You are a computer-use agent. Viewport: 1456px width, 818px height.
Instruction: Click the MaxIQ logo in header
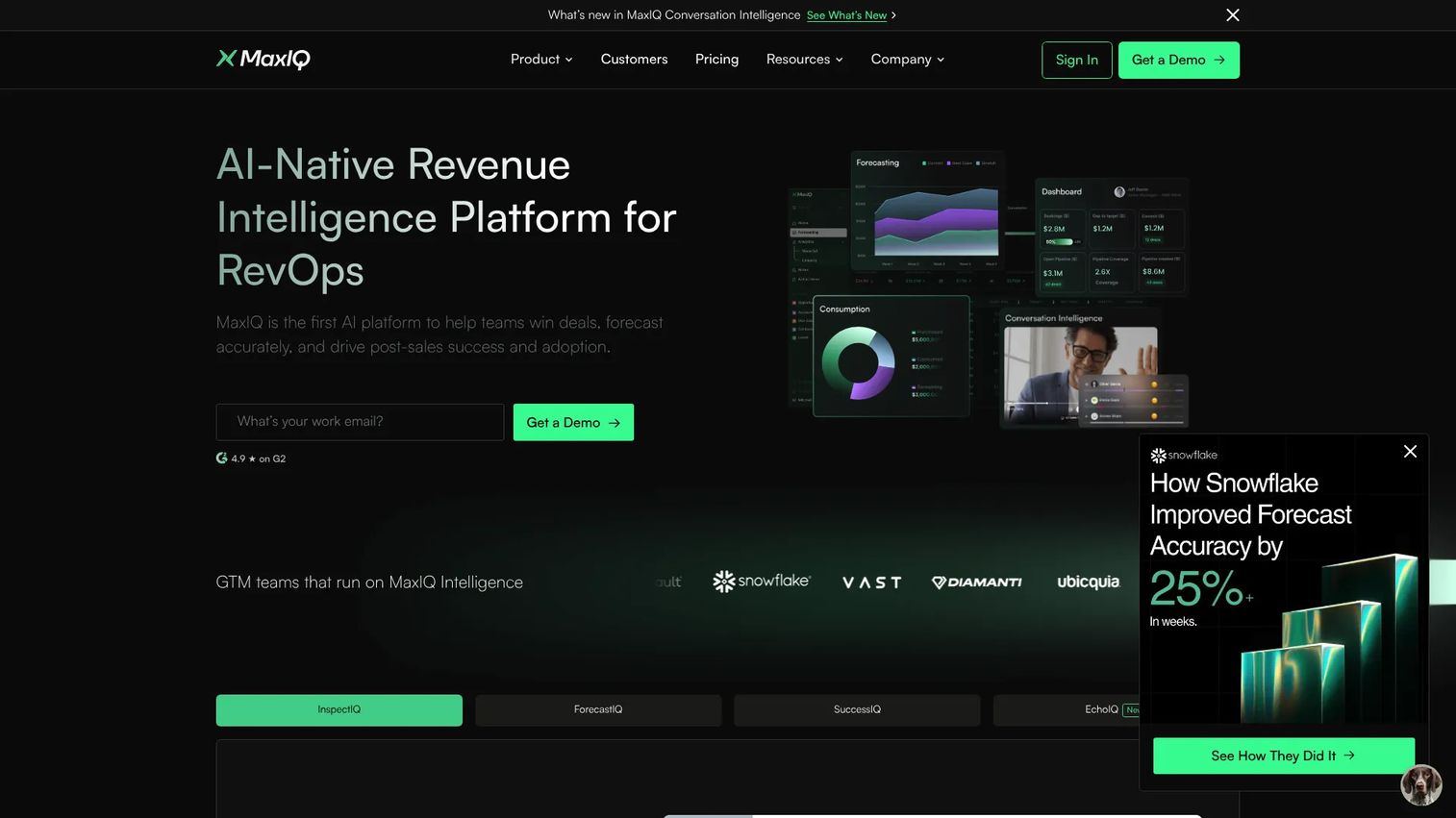click(x=263, y=59)
